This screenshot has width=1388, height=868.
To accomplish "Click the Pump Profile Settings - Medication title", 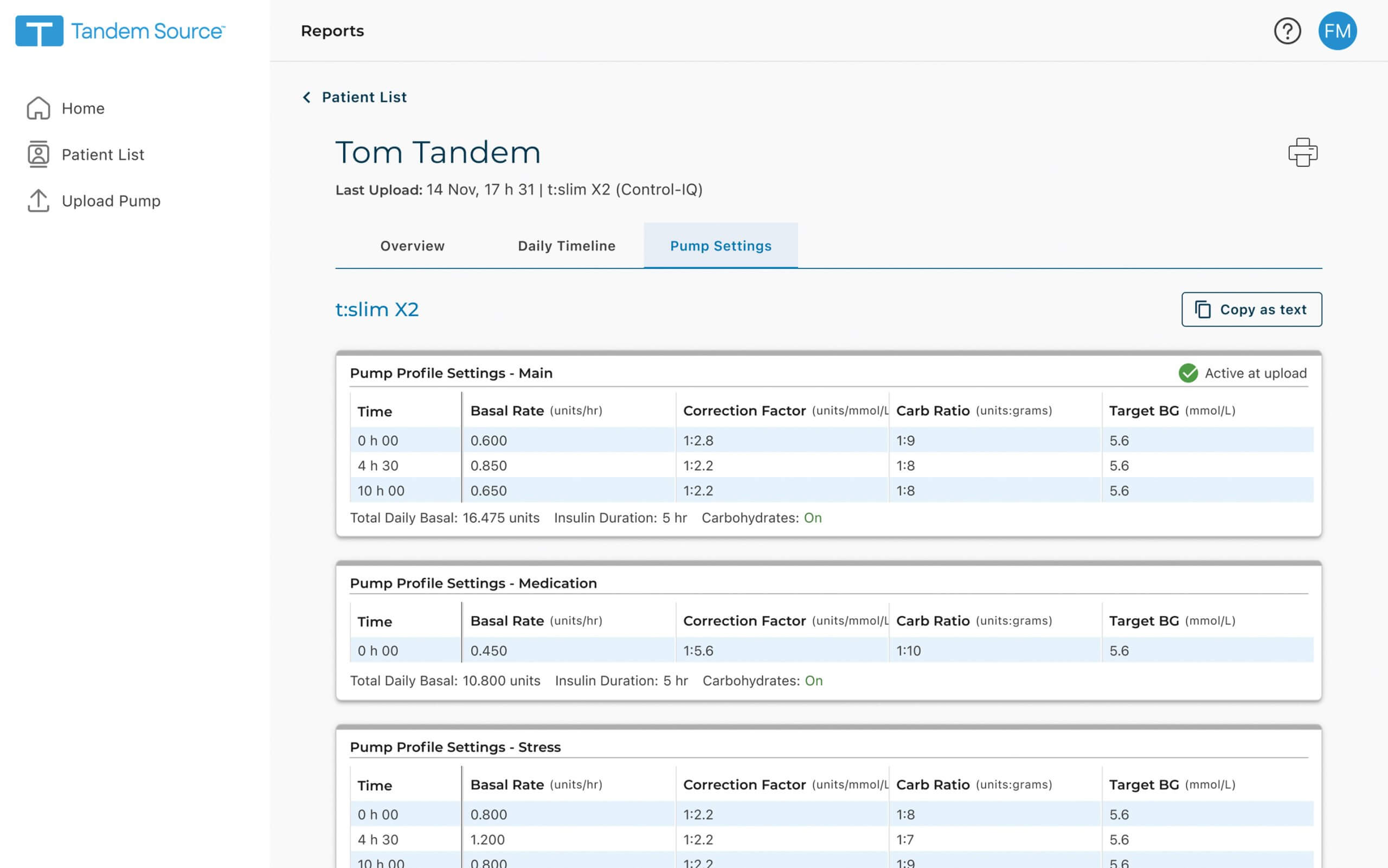I will point(473,583).
